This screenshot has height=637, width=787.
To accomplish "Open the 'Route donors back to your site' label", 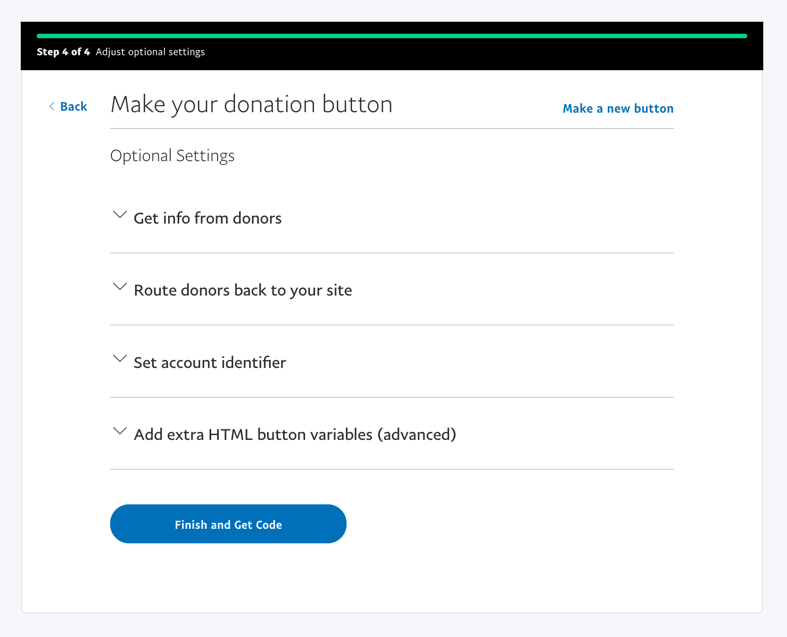I will click(x=242, y=290).
